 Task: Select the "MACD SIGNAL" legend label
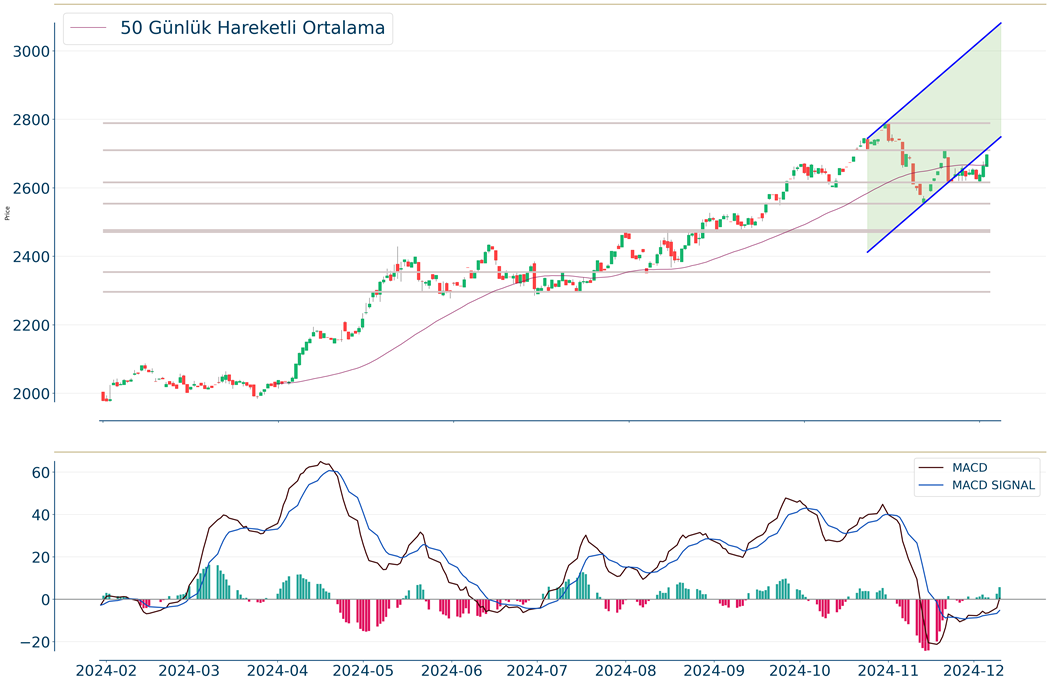tap(994, 485)
